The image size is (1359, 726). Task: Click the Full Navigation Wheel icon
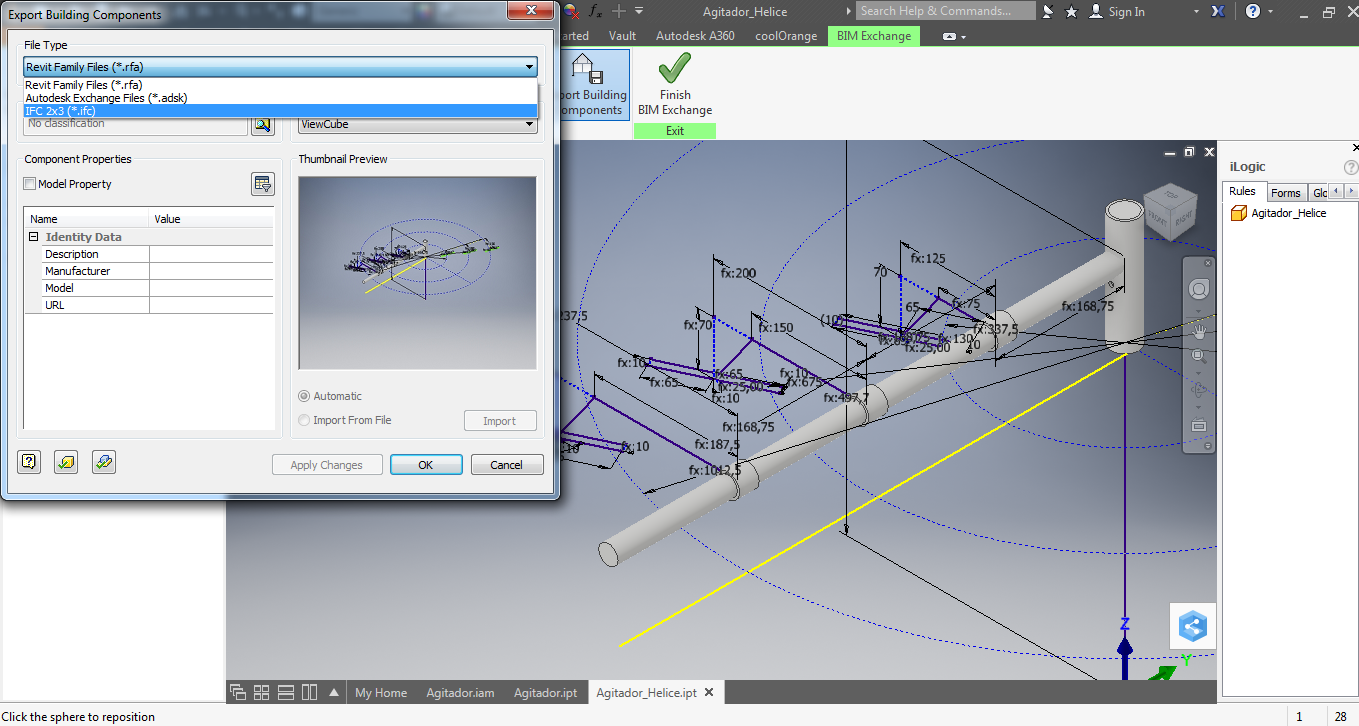(x=1198, y=289)
